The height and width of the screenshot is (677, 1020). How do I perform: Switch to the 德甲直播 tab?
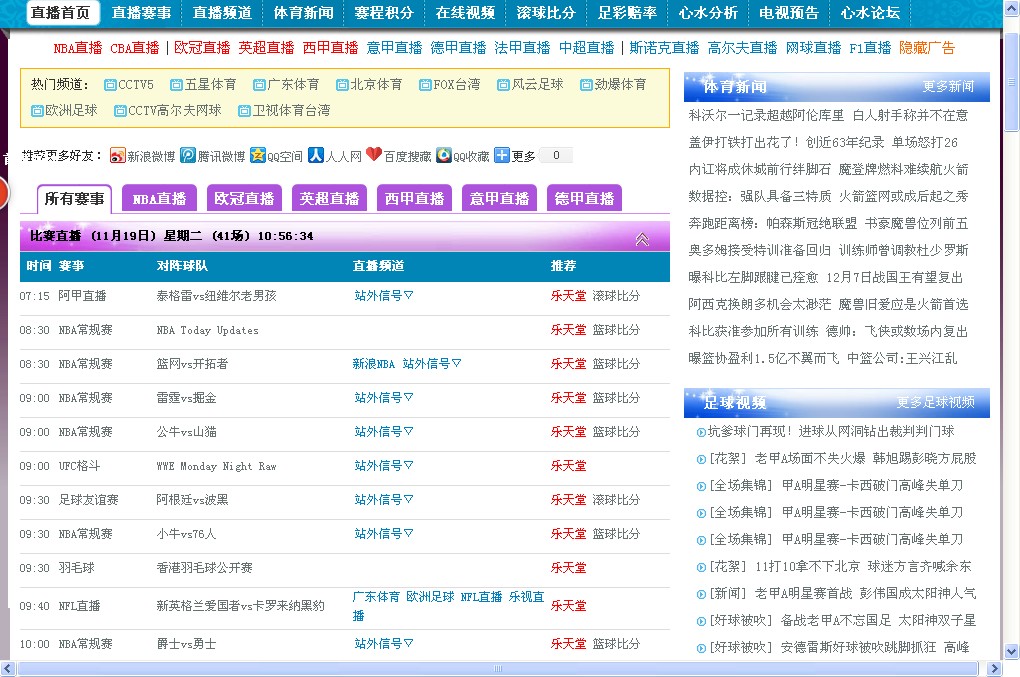585,198
